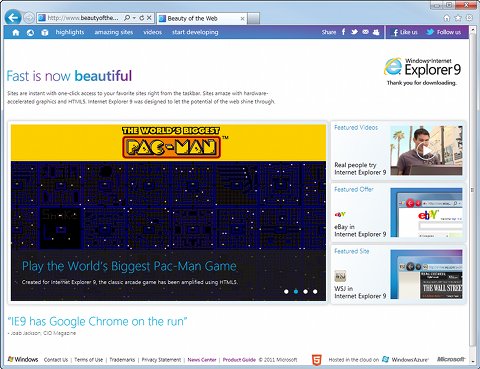Open the highlights menu item
The image size is (480, 369).
click(70, 32)
